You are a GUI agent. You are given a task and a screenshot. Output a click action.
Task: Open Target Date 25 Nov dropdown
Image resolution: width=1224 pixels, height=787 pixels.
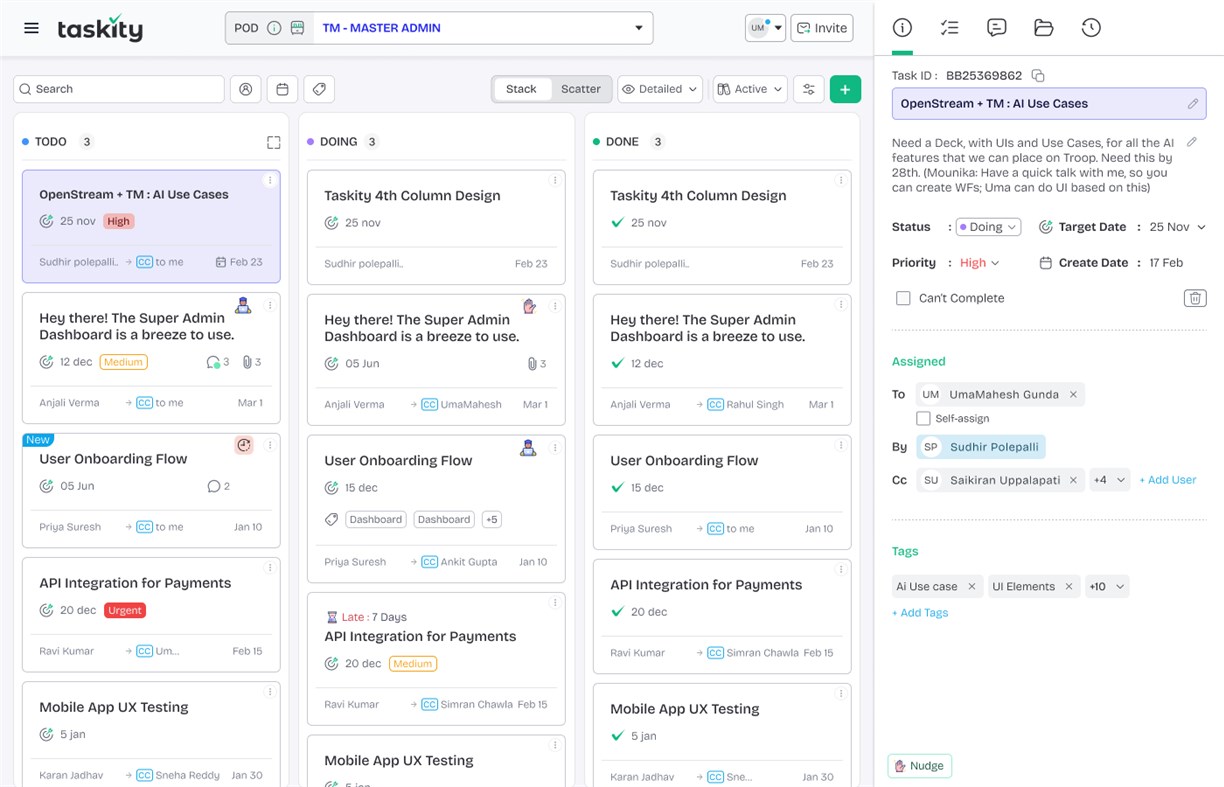(1177, 227)
